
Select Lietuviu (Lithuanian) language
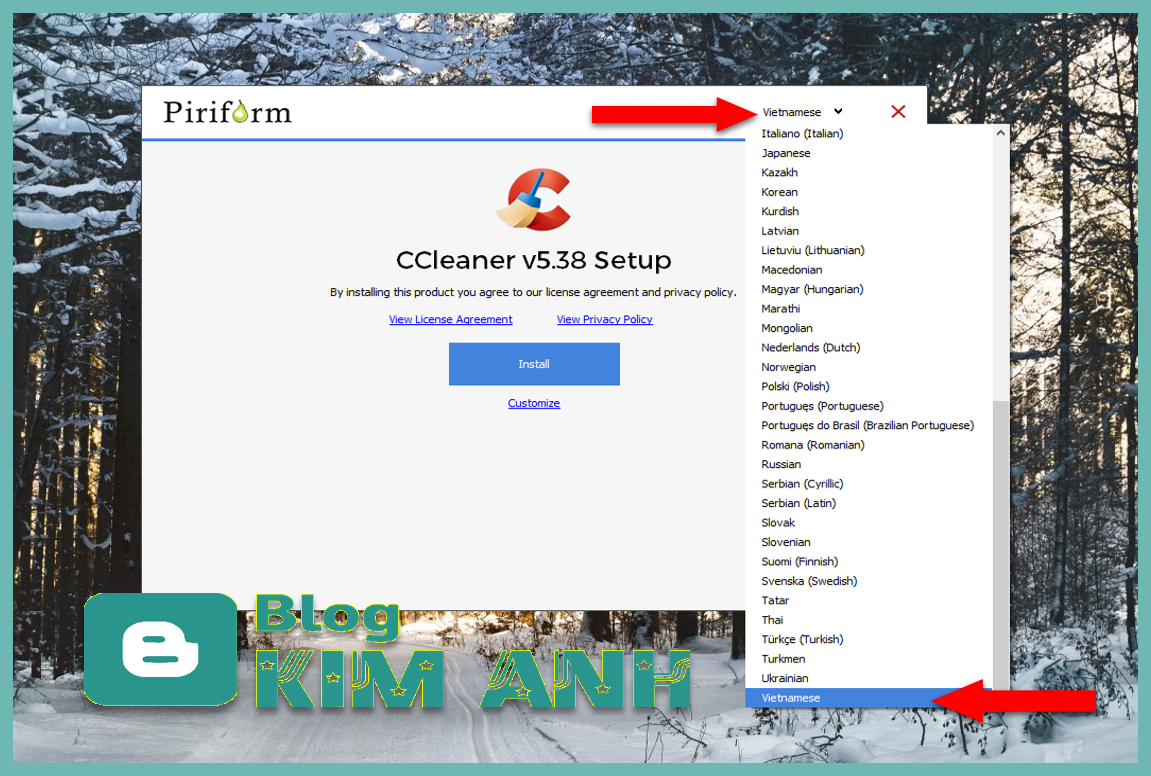tap(869, 250)
